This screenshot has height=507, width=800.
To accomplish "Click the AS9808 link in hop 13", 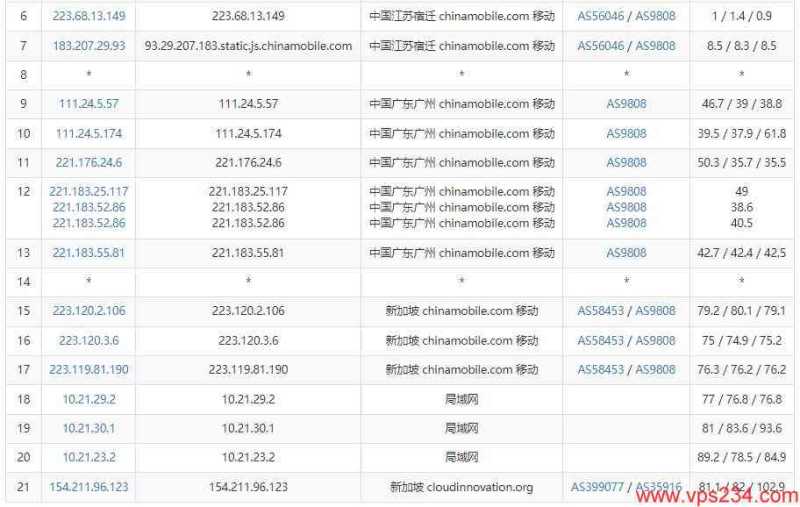I will coord(626,252).
